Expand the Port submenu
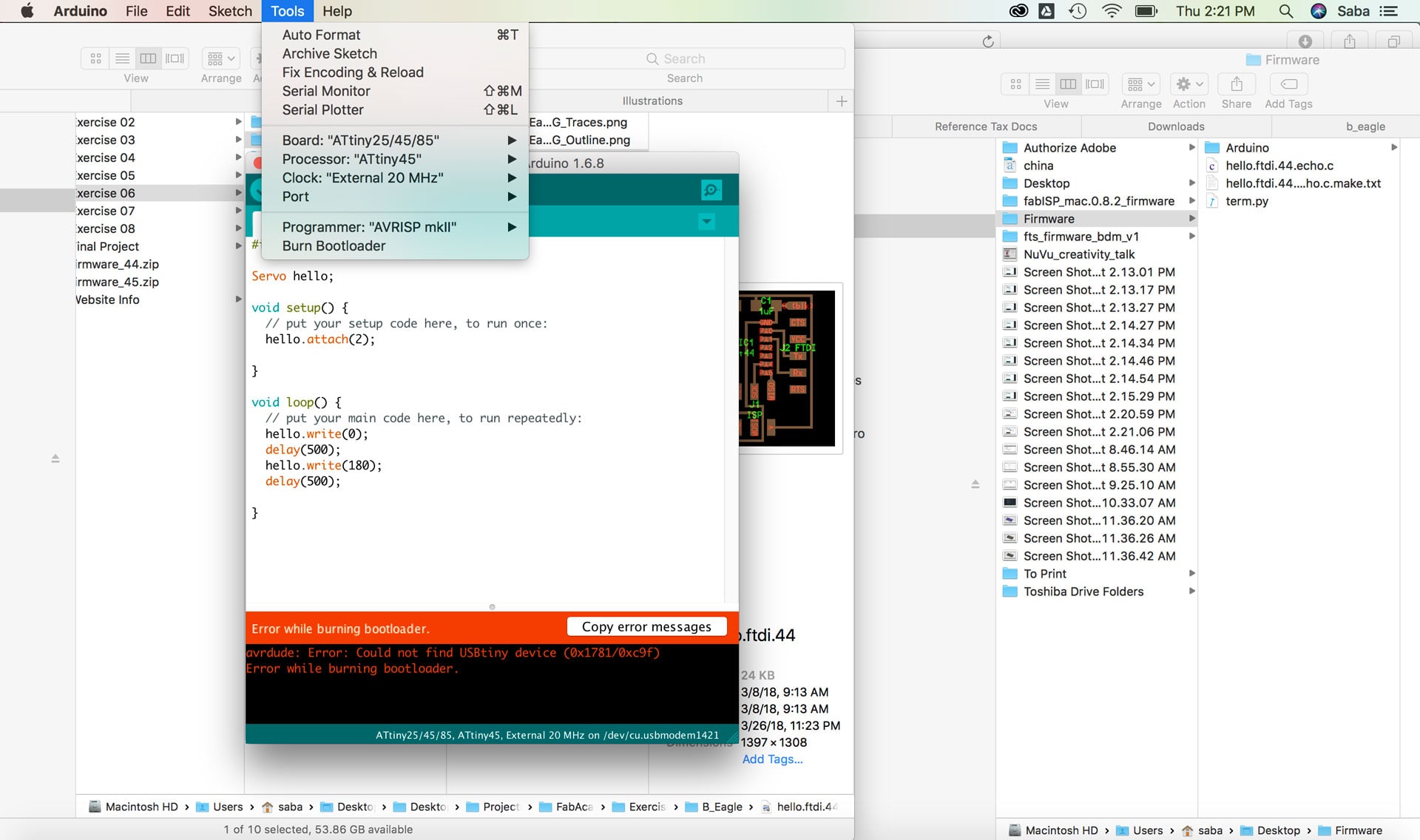Viewport: 1420px width, 840px height. [395, 197]
